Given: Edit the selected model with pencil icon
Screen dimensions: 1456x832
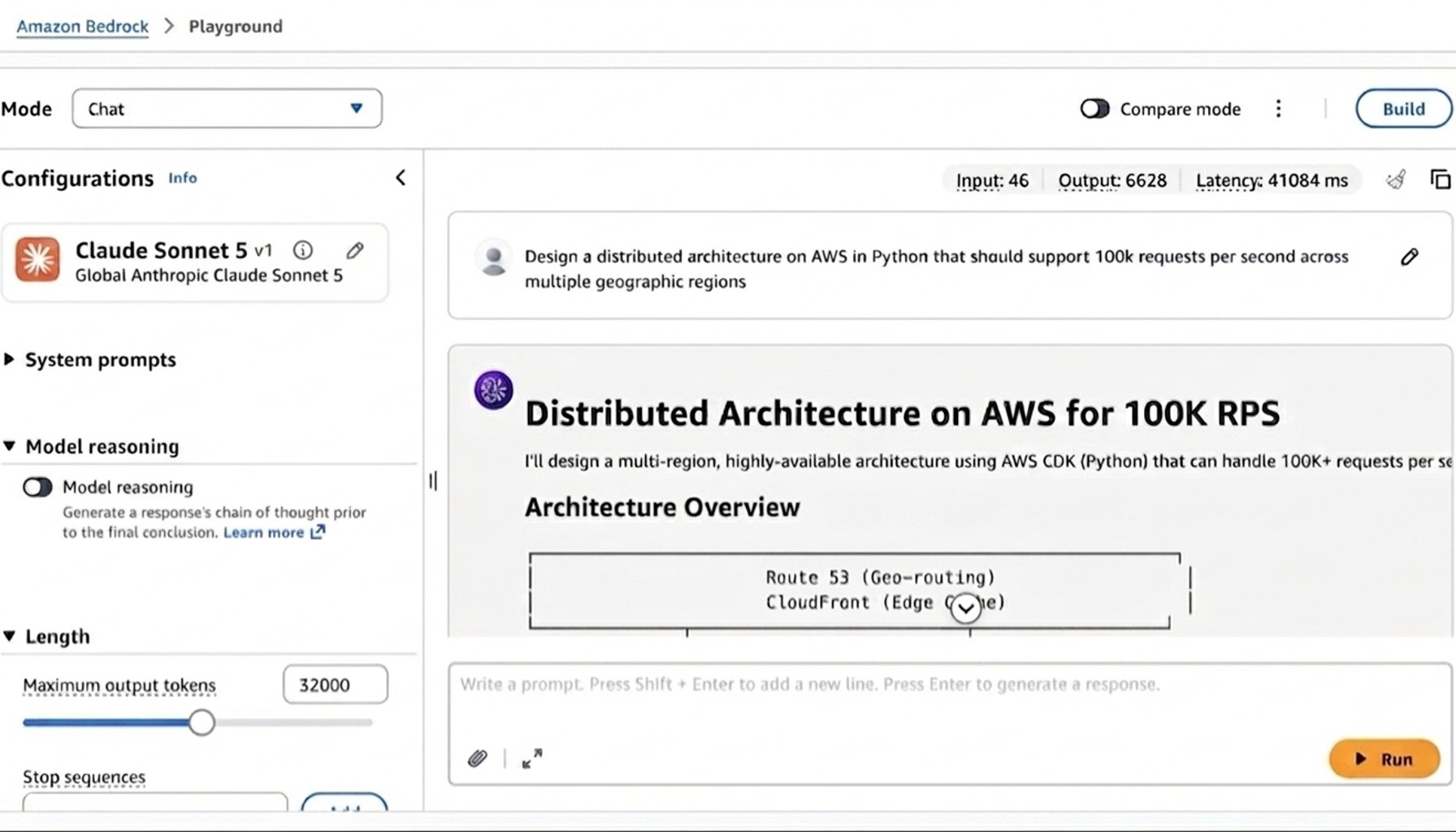Looking at the screenshot, I should 354,250.
